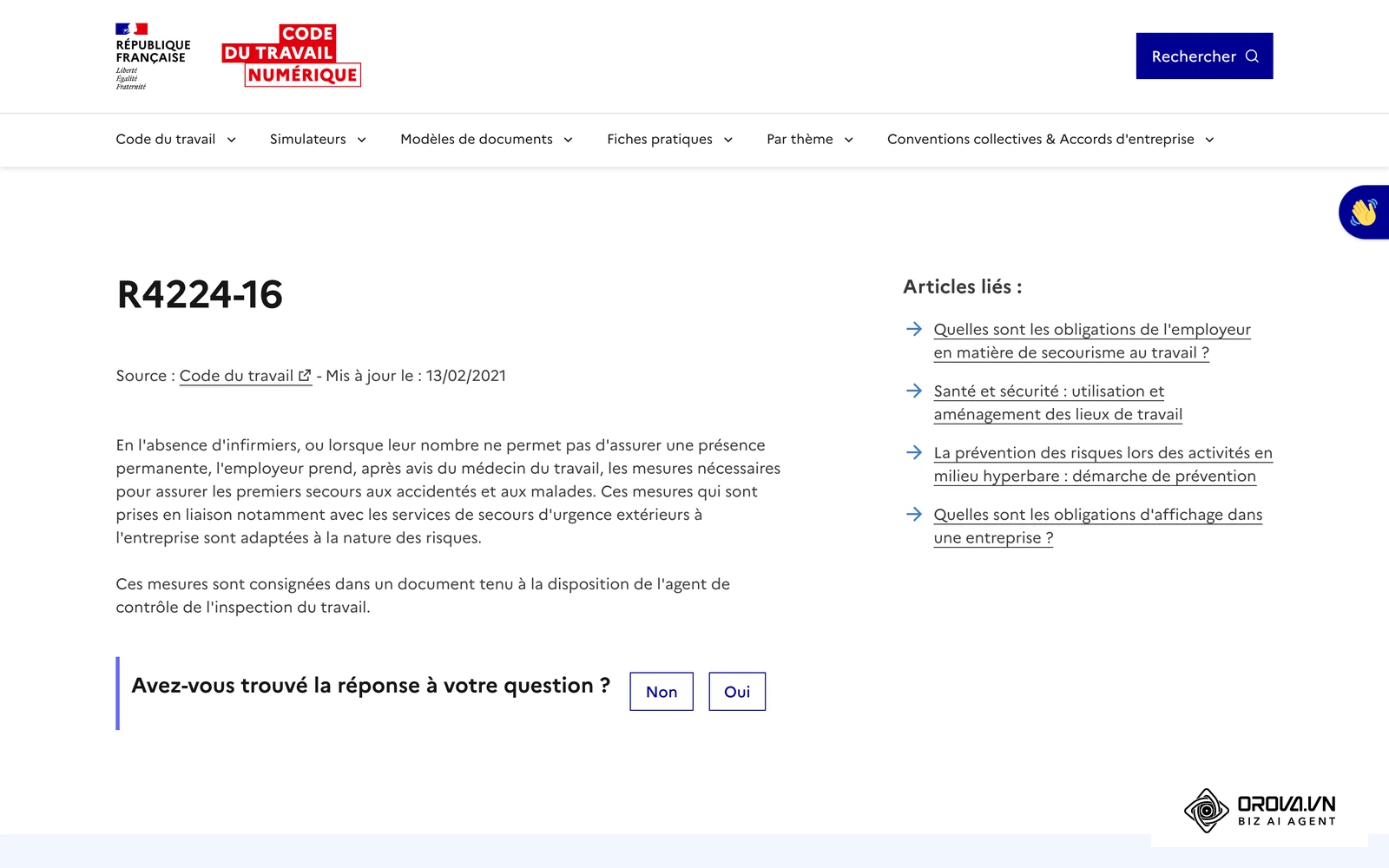1389x868 pixels.
Task: Open Santé et sécurité lieux de travail link
Action: pyautogui.click(x=1058, y=403)
